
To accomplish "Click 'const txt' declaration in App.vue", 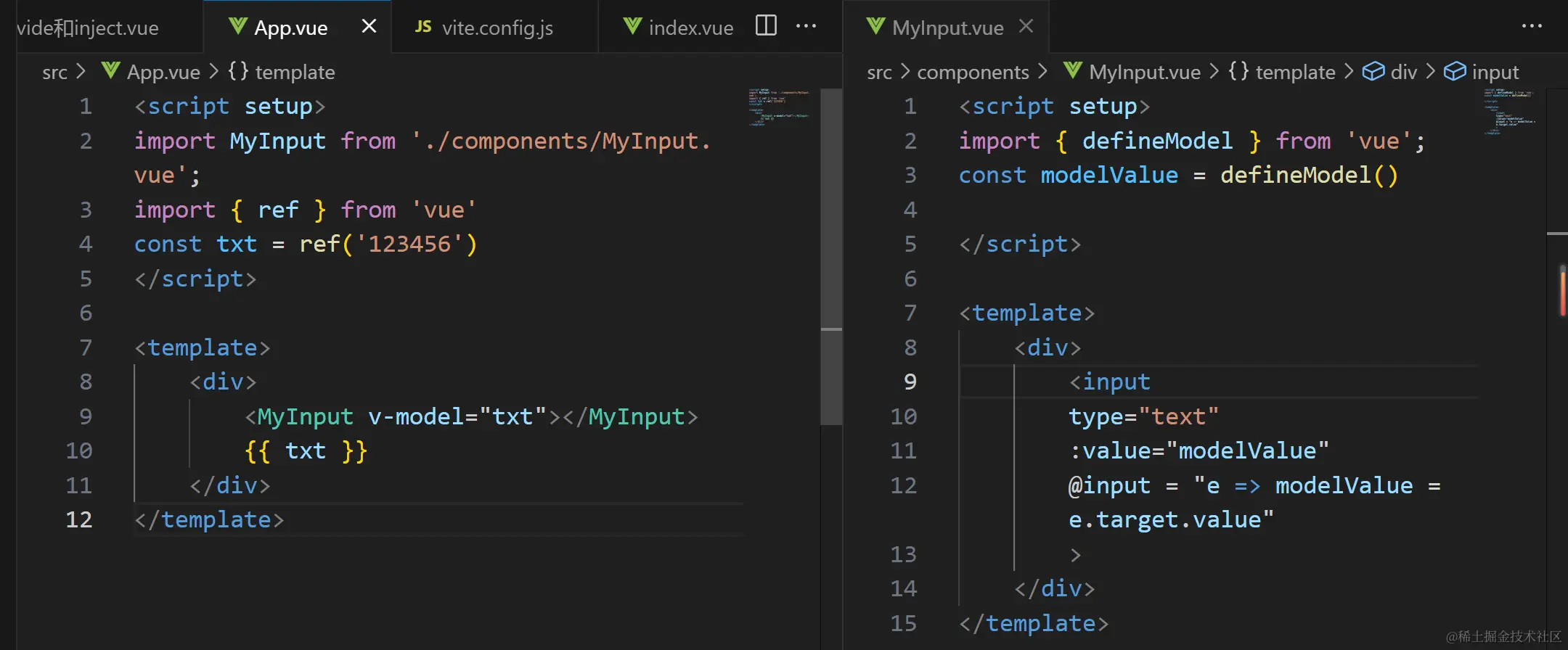I will (195, 244).
